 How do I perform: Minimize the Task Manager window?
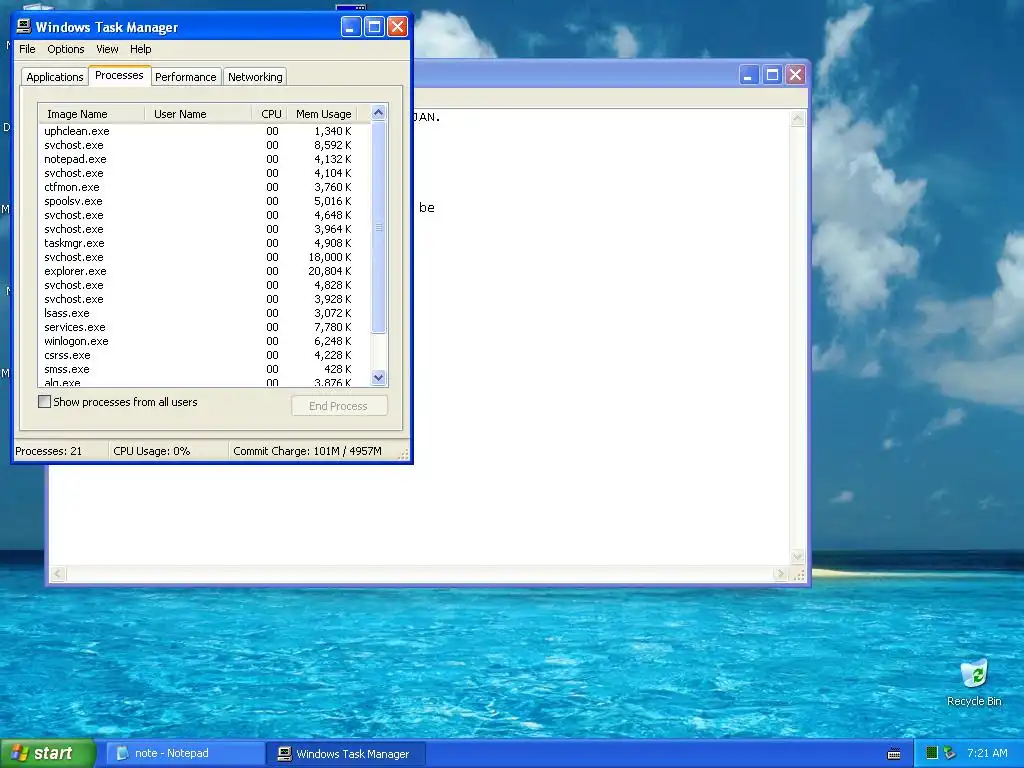(351, 27)
